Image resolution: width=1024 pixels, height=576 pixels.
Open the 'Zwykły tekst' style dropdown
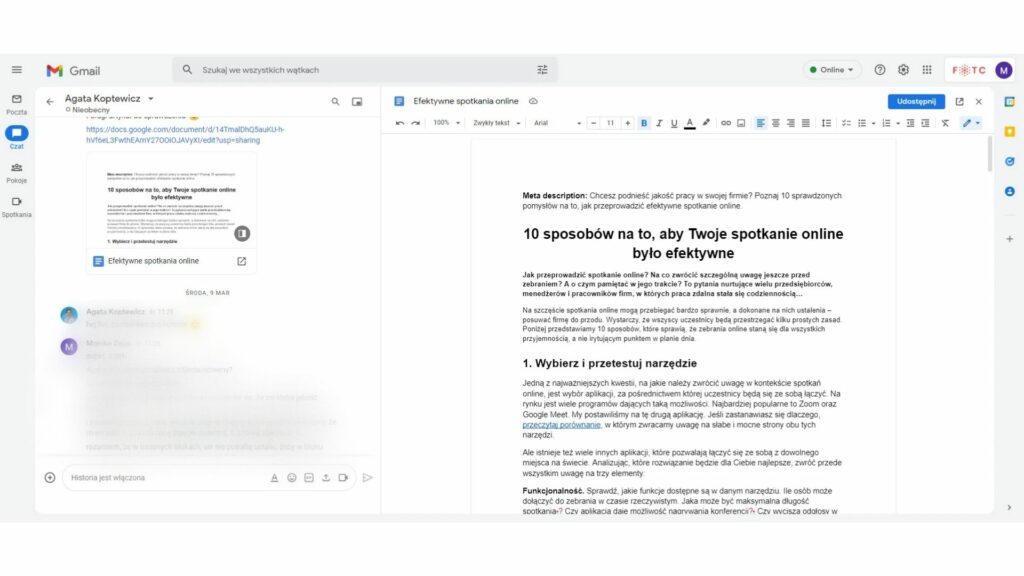click(496, 123)
